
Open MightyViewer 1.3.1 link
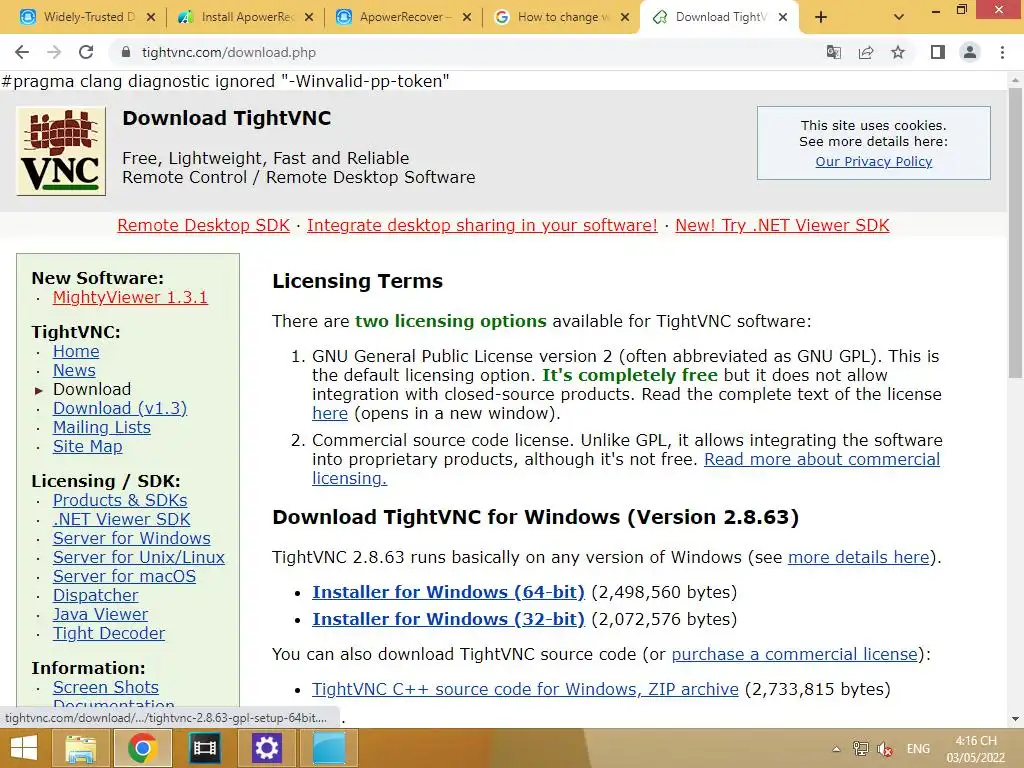130,297
